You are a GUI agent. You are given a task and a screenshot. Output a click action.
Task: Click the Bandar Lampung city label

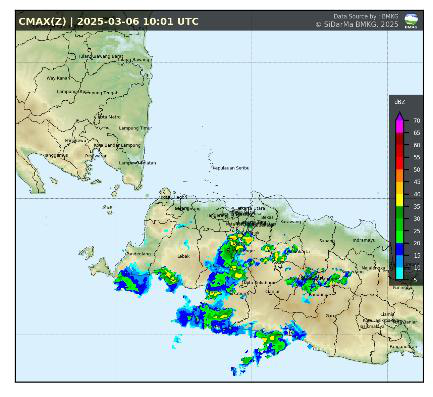[117, 146]
